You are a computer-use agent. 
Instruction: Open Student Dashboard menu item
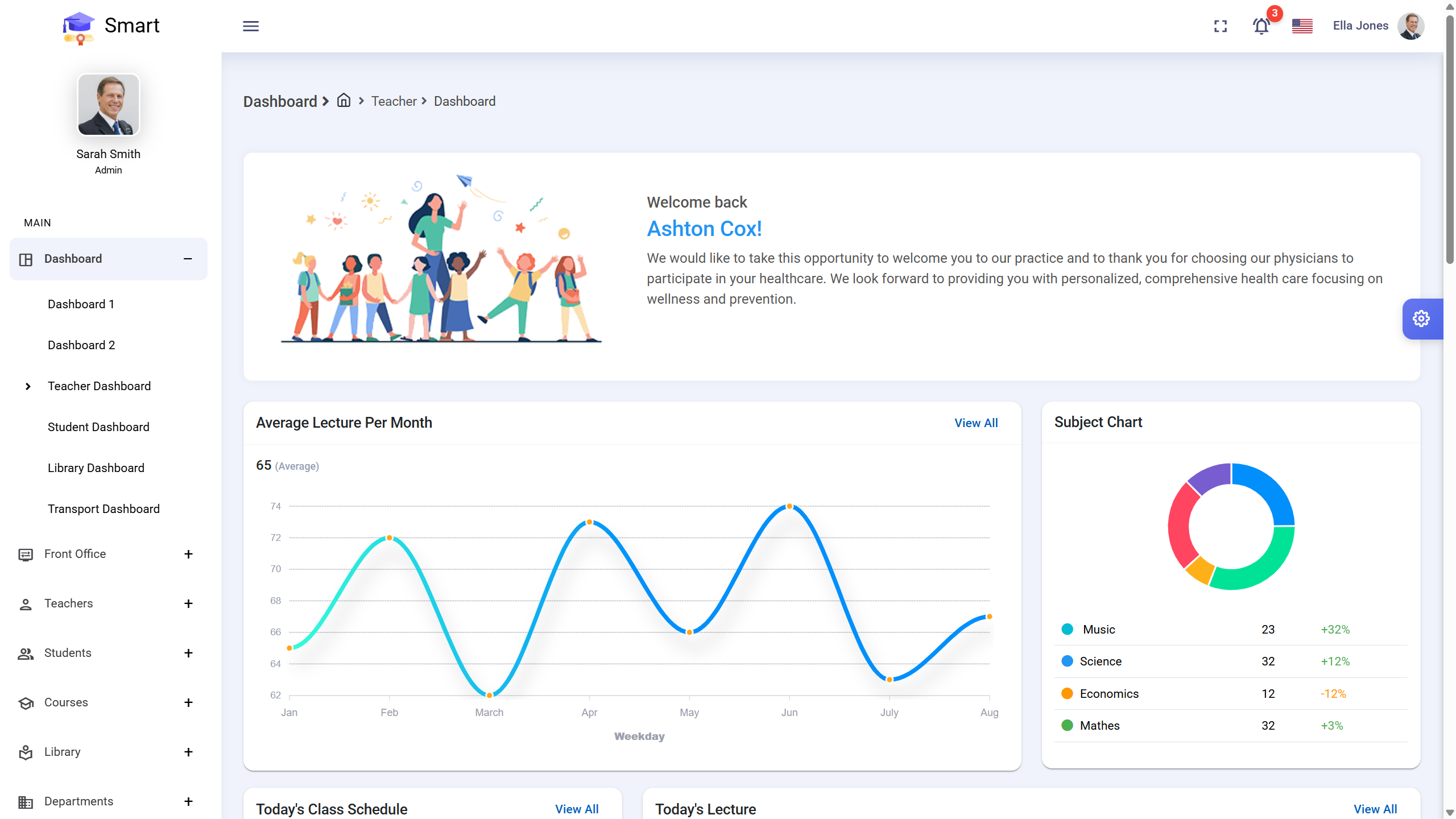click(98, 427)
